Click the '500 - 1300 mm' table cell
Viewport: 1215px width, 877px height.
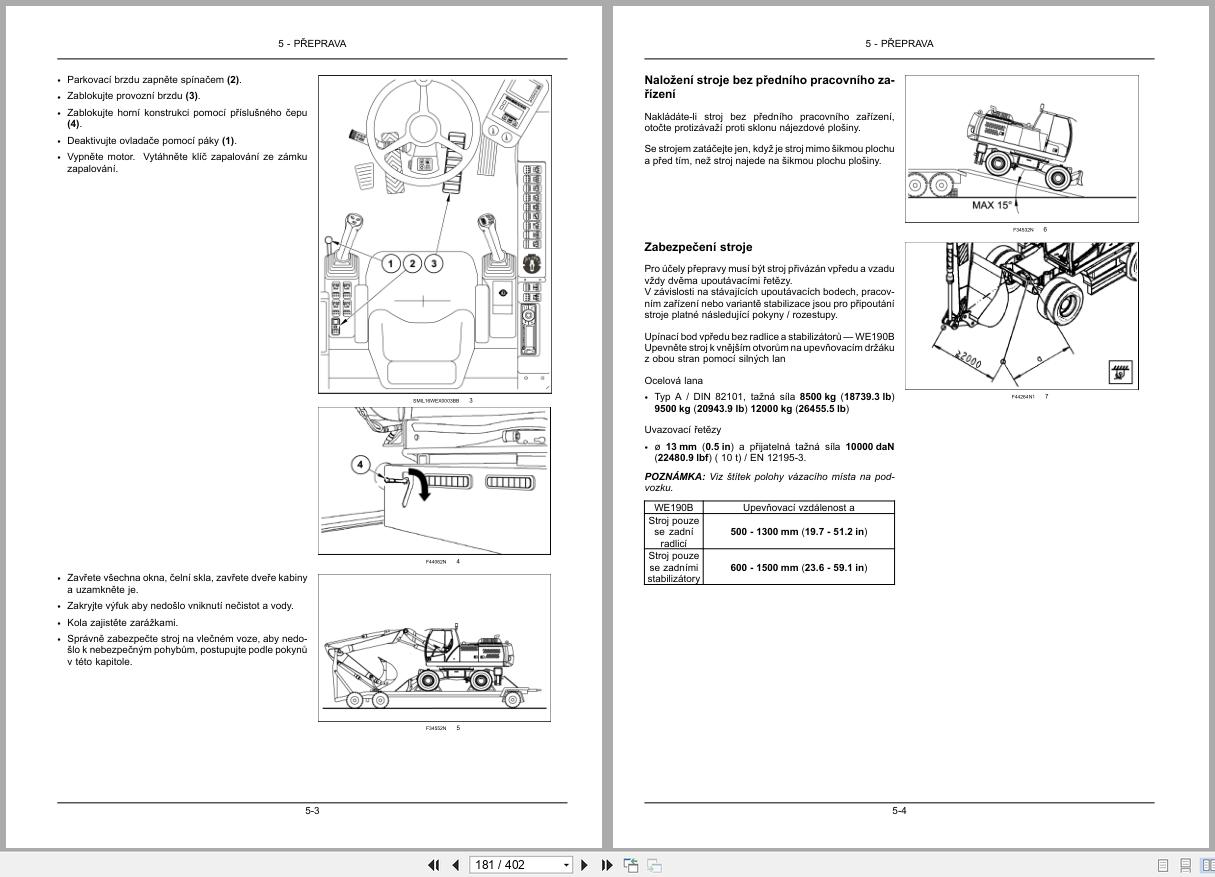[798, 532]
